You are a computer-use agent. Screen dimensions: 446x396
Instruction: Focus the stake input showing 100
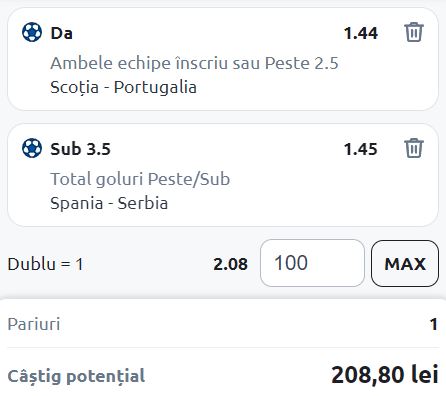(x=312, y=263)
